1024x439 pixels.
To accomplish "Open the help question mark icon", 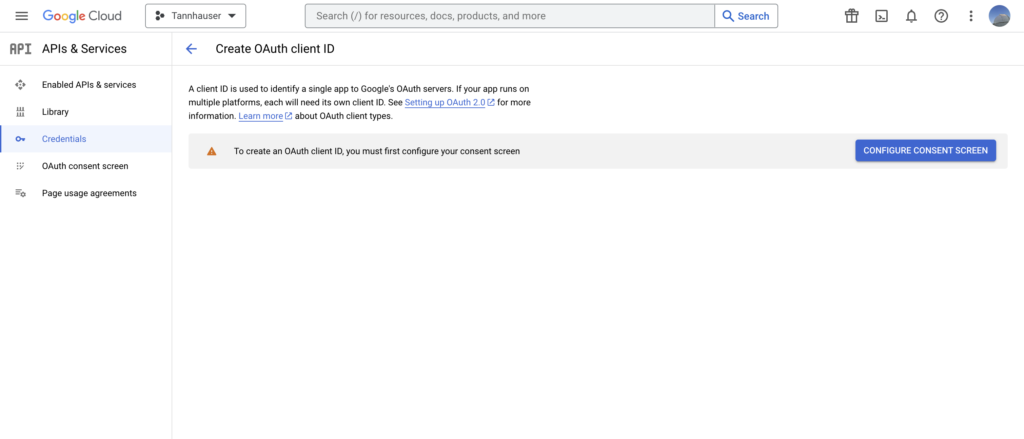I will pos(941,16).
